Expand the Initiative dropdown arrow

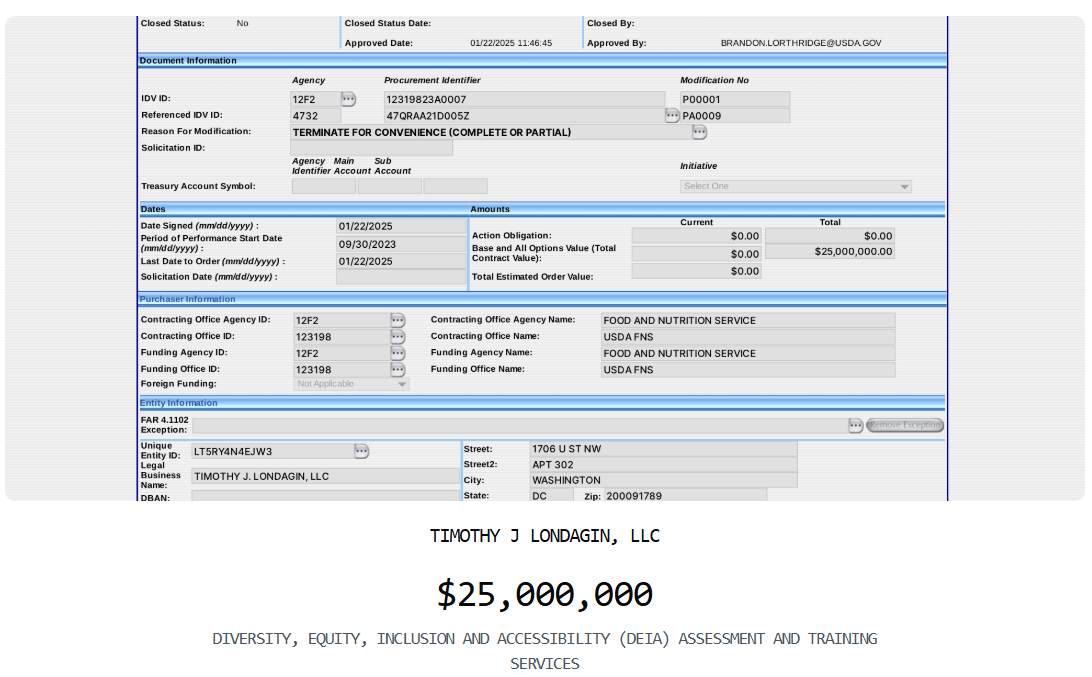[904, 186]
